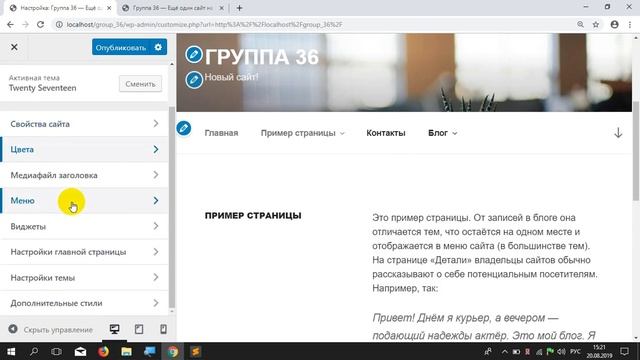Open browser zoom indicator icon
Image resolution: width=640 pixels, height=360 pixels.
(580, 24)
